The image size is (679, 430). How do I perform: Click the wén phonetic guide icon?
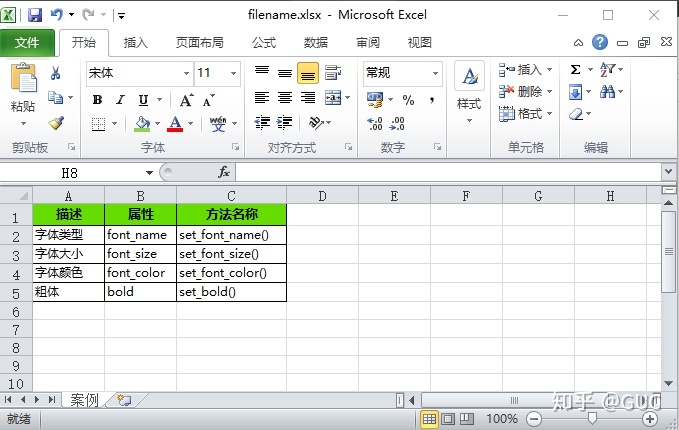pyautogui.click(x=218, y=124)
